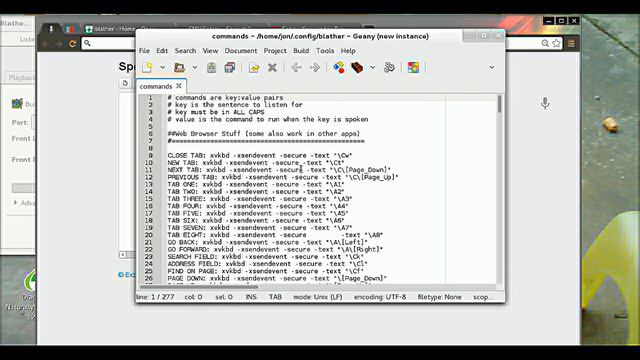Click the INS status bar indicator
This screenshot has height=360, width=640.
point(251,297)
